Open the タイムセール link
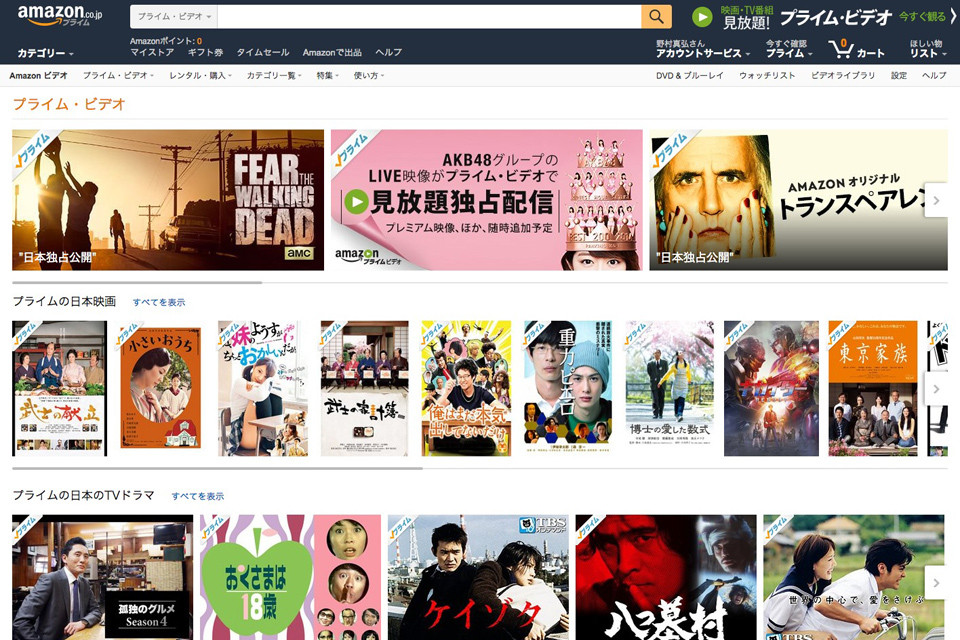The height and width of the screenshot is (640, 960). pos(263,52)
